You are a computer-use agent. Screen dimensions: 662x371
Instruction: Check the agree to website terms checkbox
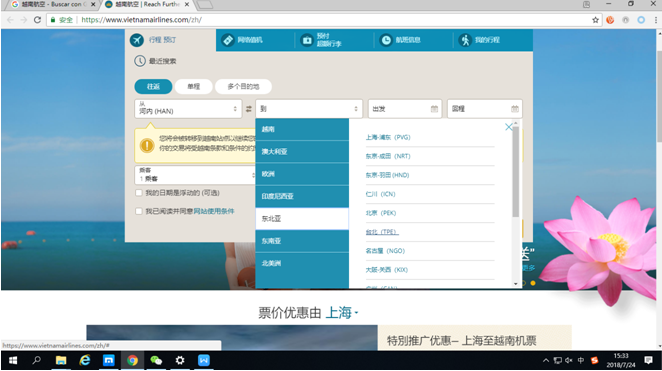click(x=138, y=211)
